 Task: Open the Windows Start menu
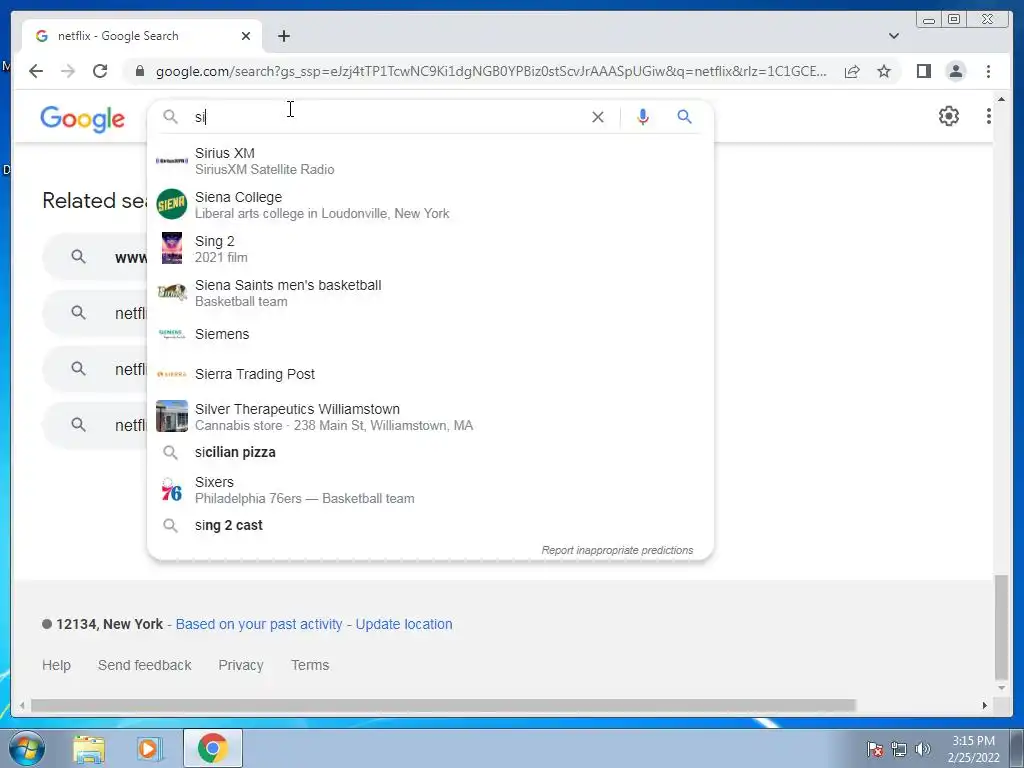pyautogui.click(x=26, y=748)
